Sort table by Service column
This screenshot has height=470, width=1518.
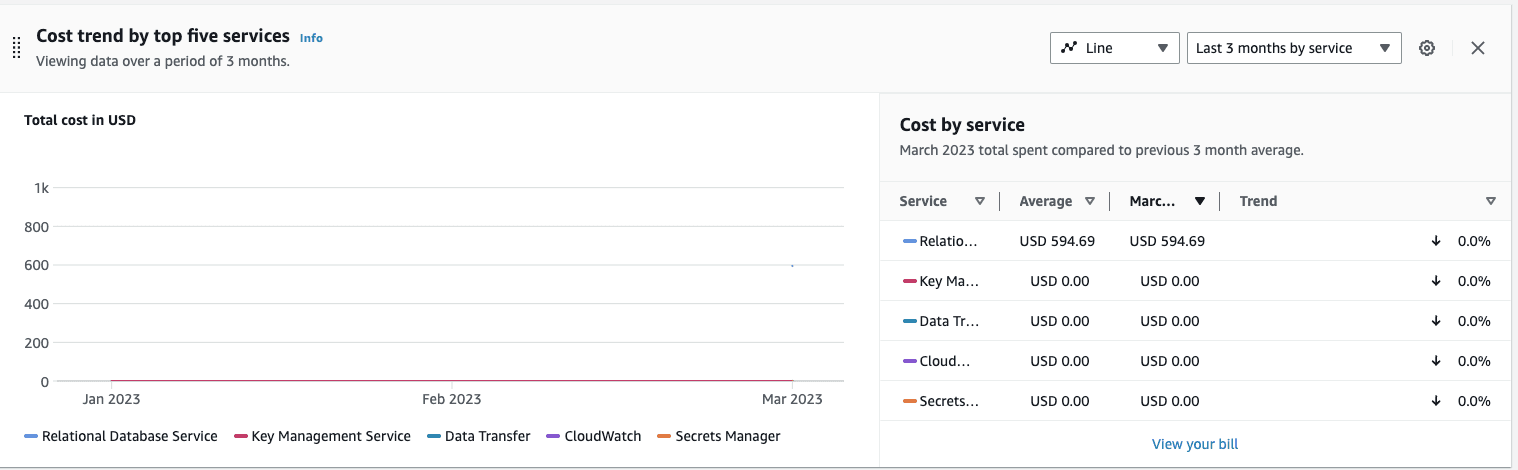pyautogui.click(x=979, y=201)
